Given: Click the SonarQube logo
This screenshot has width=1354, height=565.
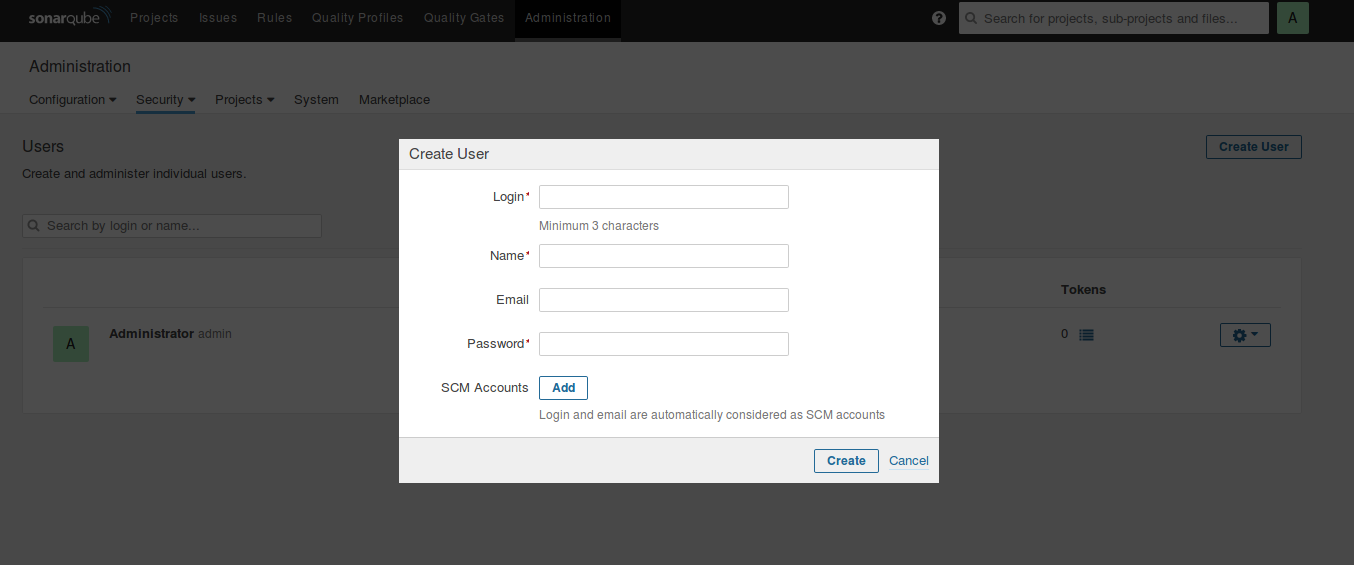Looking at the screenshot, I should (x=69, y=18).
